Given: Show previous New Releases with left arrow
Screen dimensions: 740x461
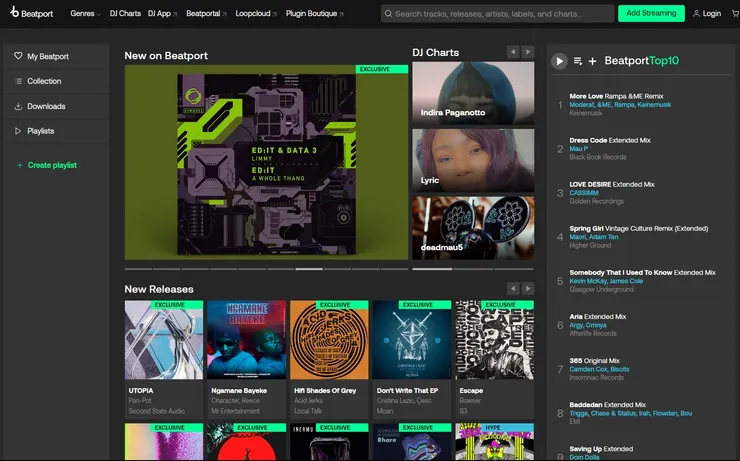Looking at the screenshot, I should click(x=513, y=288).
